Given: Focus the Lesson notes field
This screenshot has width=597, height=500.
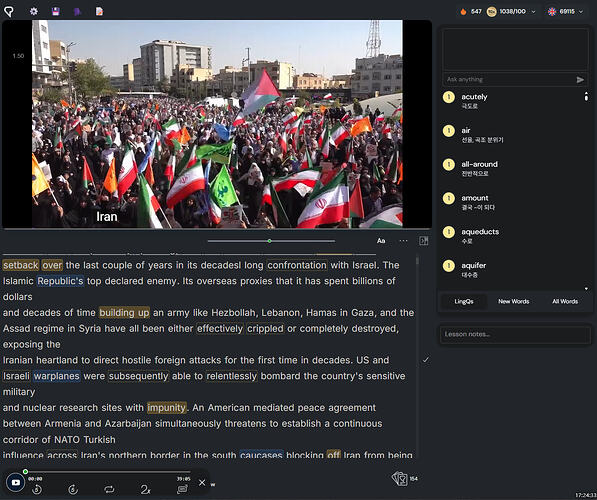Looking at the screenshot, I should tap(515, 334).
